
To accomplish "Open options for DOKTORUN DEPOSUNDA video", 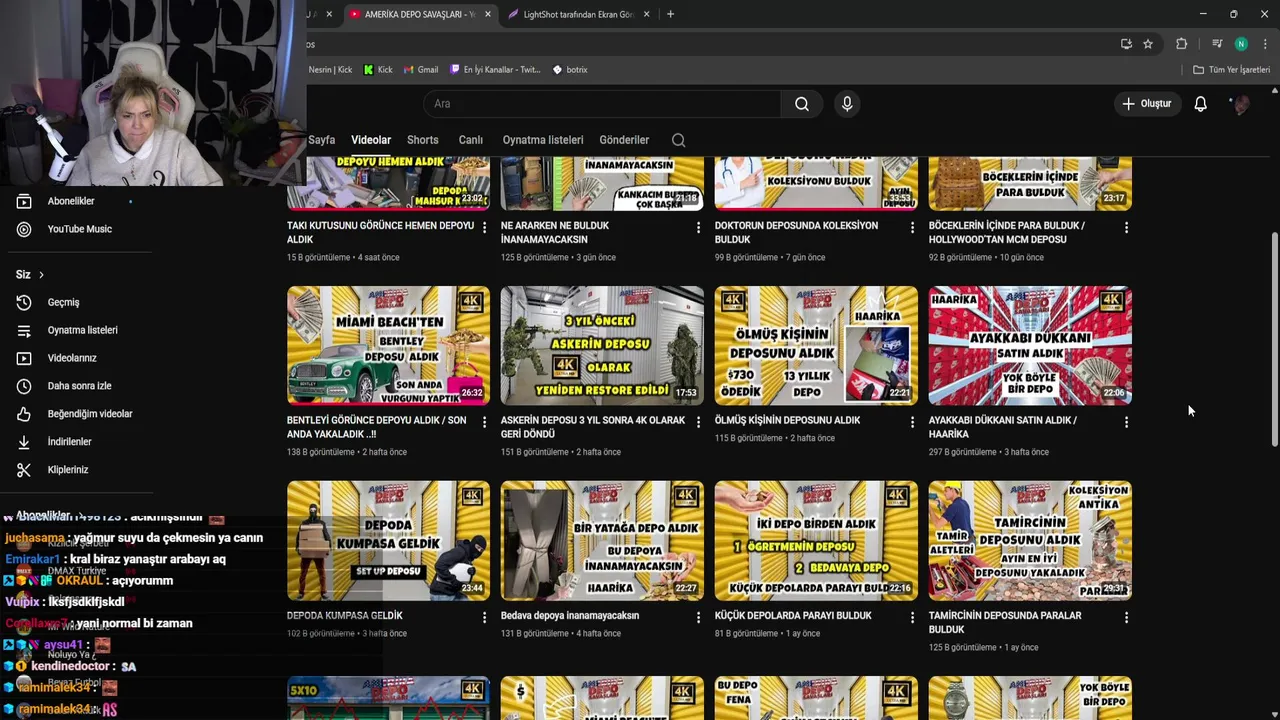I will click(x=912, y=228).
